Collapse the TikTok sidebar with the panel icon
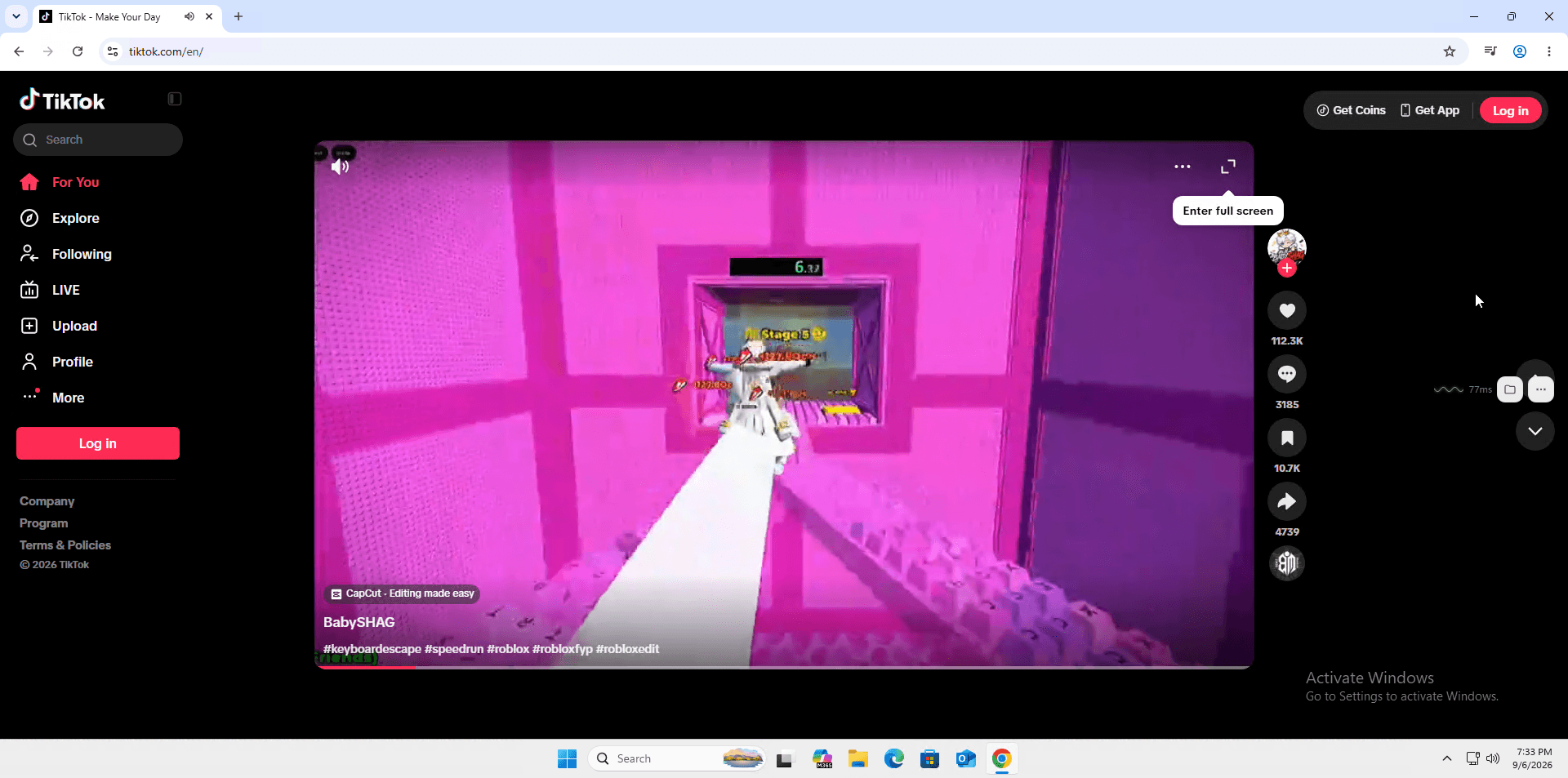The image size is (1568, 778). tap(175, 99)
